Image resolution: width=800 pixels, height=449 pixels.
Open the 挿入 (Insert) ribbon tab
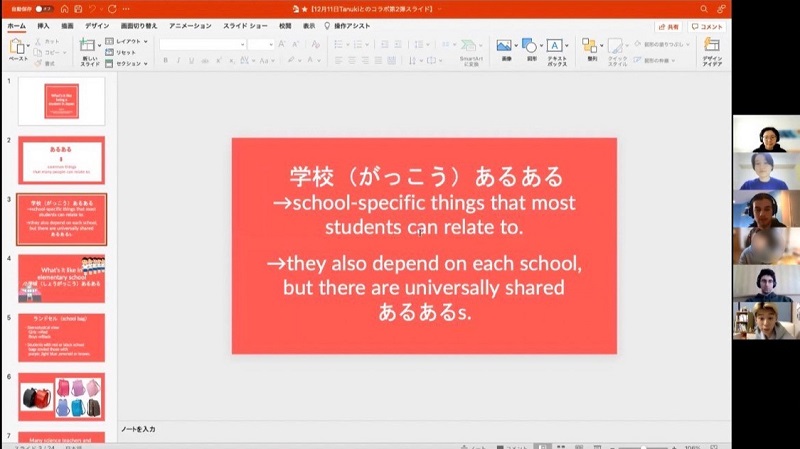point(43,26)
